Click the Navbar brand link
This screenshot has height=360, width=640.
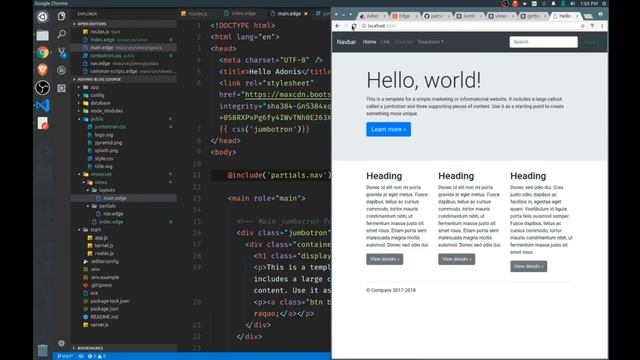click(346, 42)
